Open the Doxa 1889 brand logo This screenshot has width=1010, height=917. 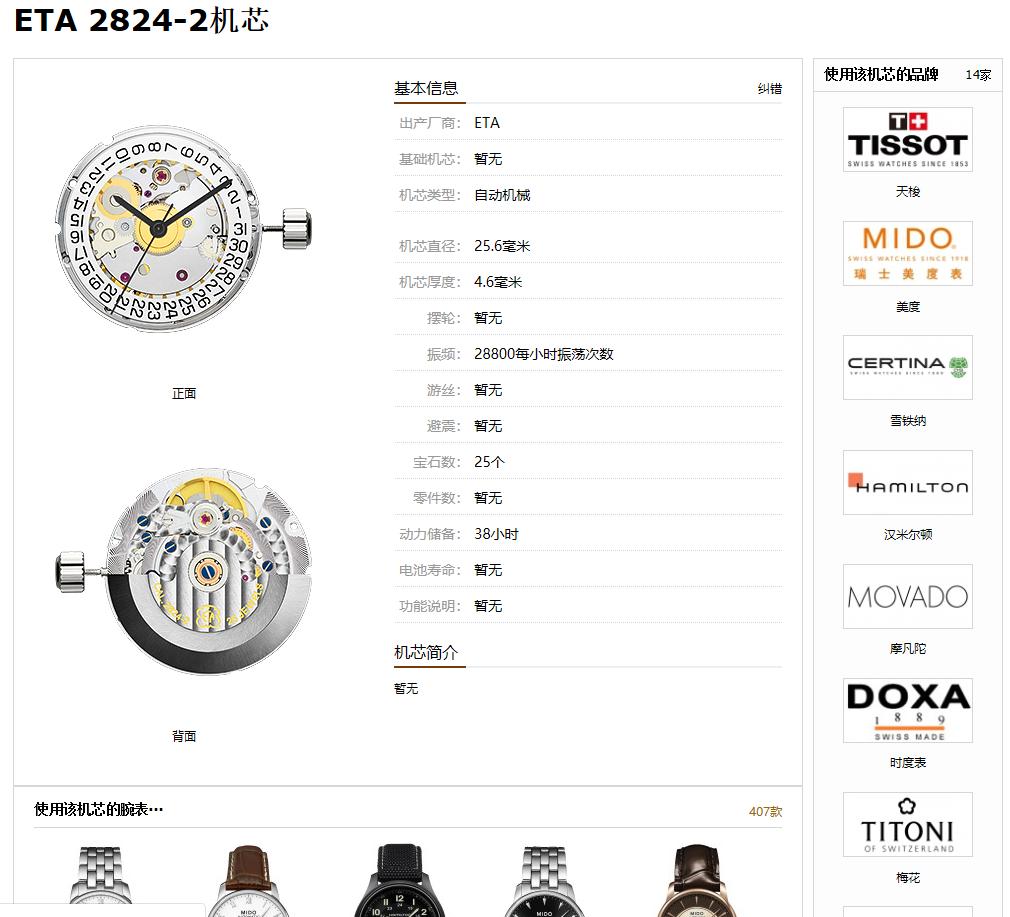[908, 710]
